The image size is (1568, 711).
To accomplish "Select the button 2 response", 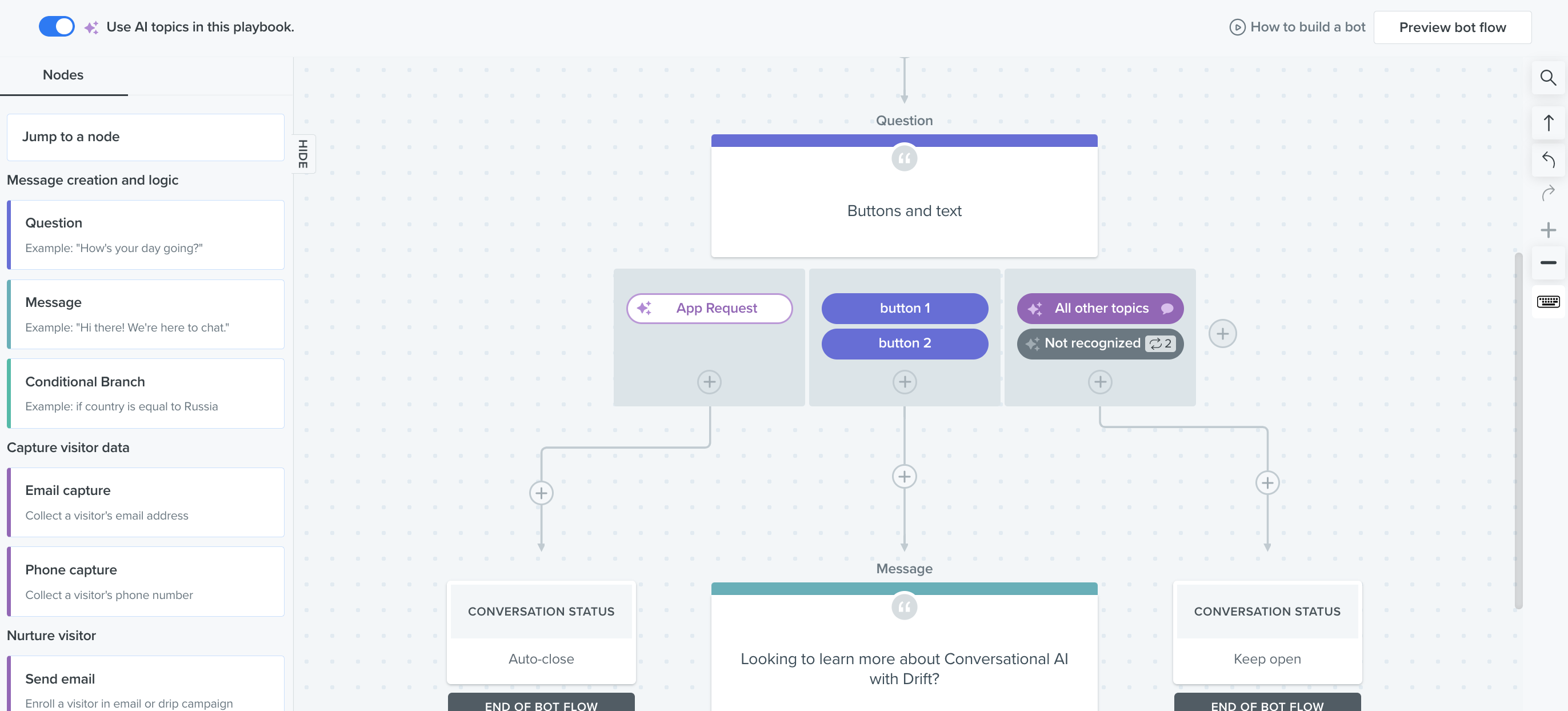I will (x=905, y=344).
